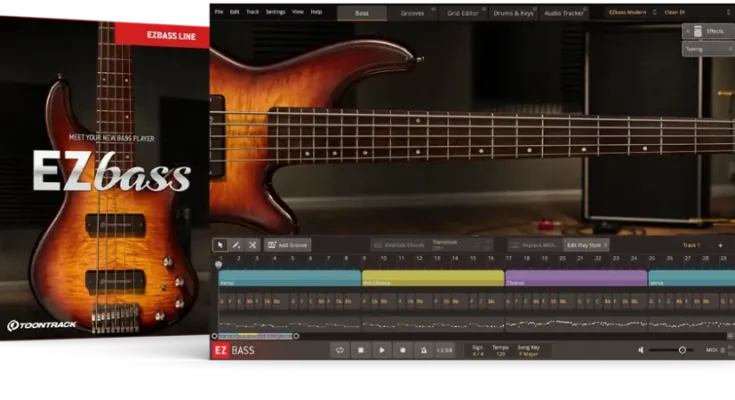Screen dimensions: 735x400
Task: Select the scissors cut tool
Action: pyautogui.click(x=252, y=245)
